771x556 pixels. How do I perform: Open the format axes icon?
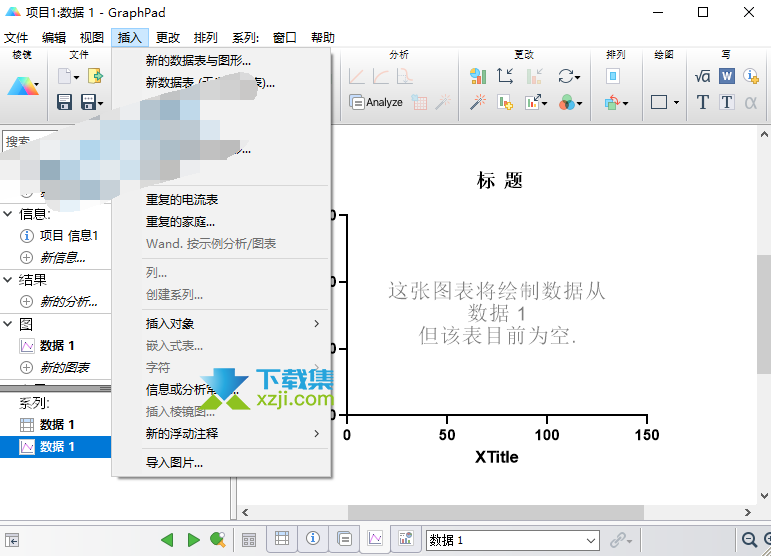pos(505,76)
